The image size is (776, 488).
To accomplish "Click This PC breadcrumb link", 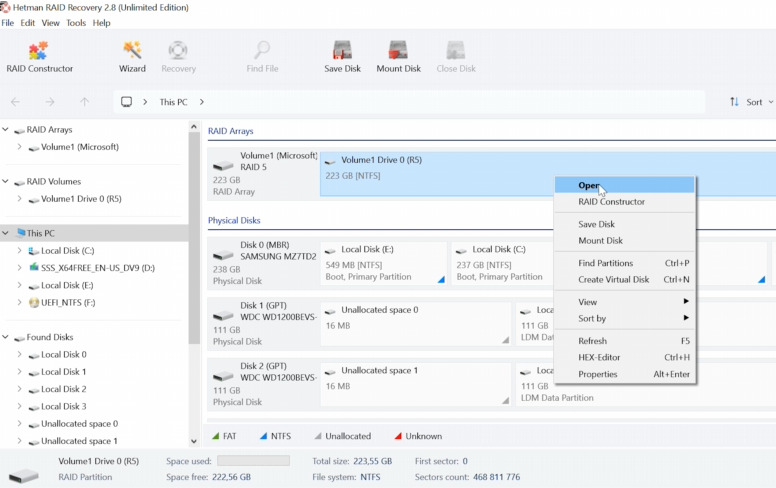I will tap(173, 102).
